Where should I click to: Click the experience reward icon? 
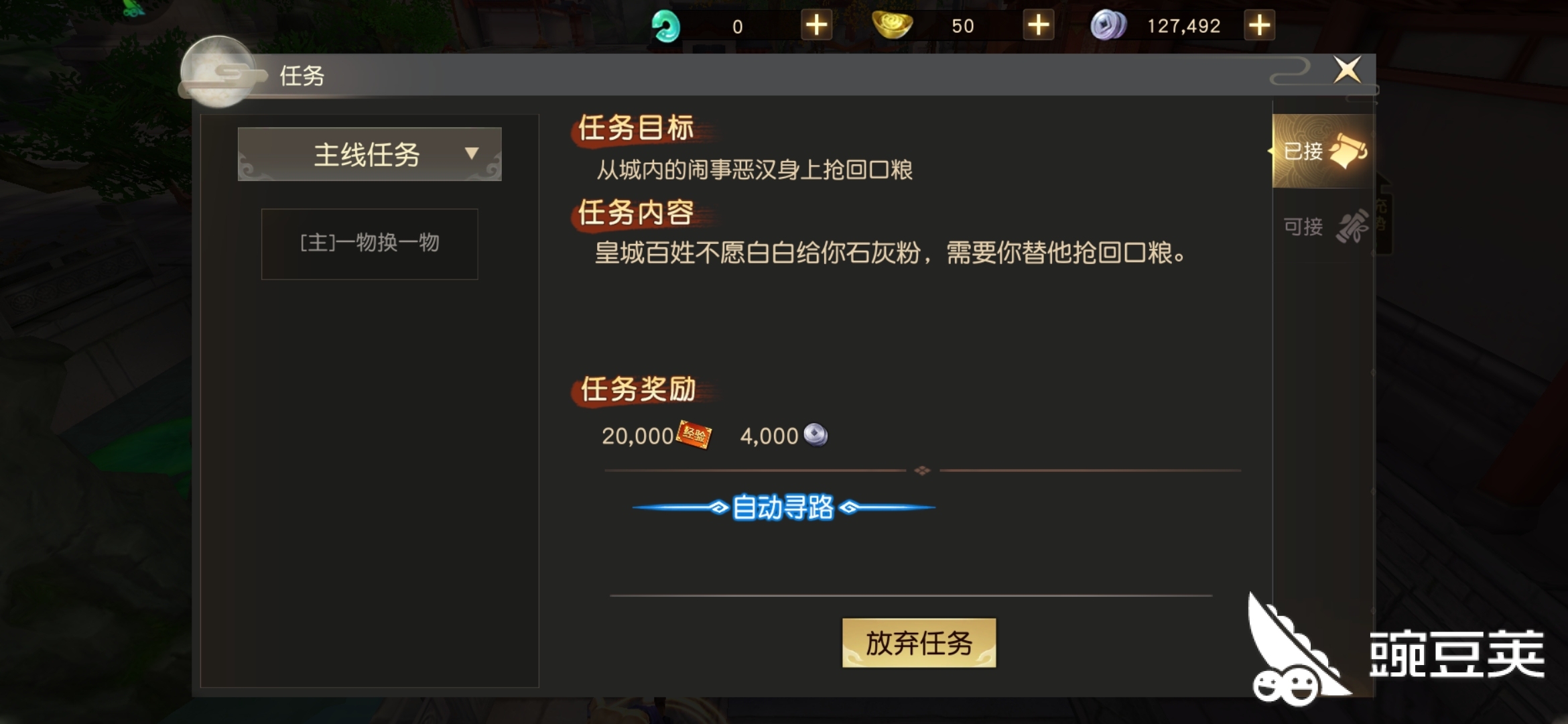click(694, 435)
